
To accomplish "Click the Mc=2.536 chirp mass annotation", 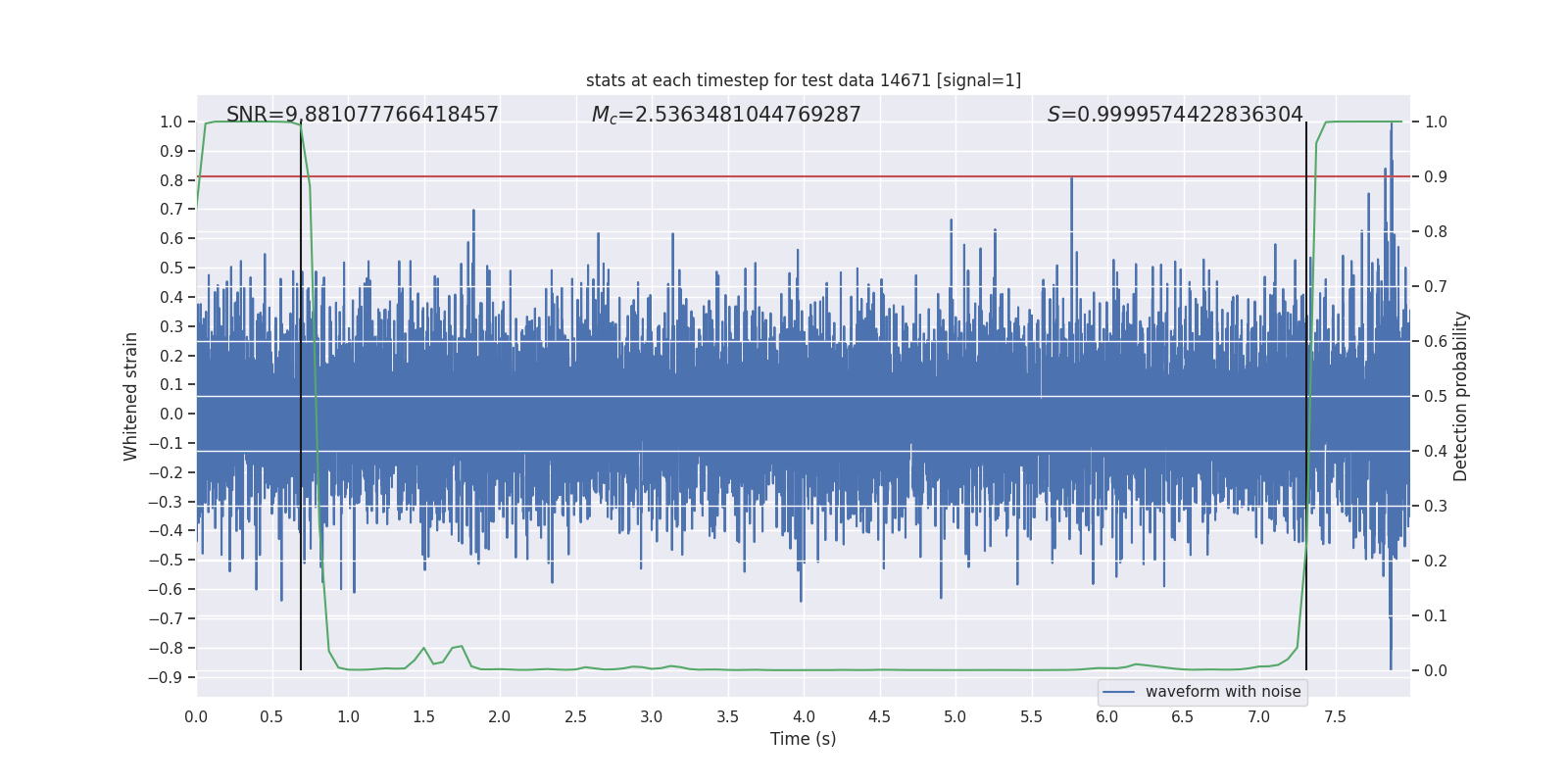I will (725, 115).
